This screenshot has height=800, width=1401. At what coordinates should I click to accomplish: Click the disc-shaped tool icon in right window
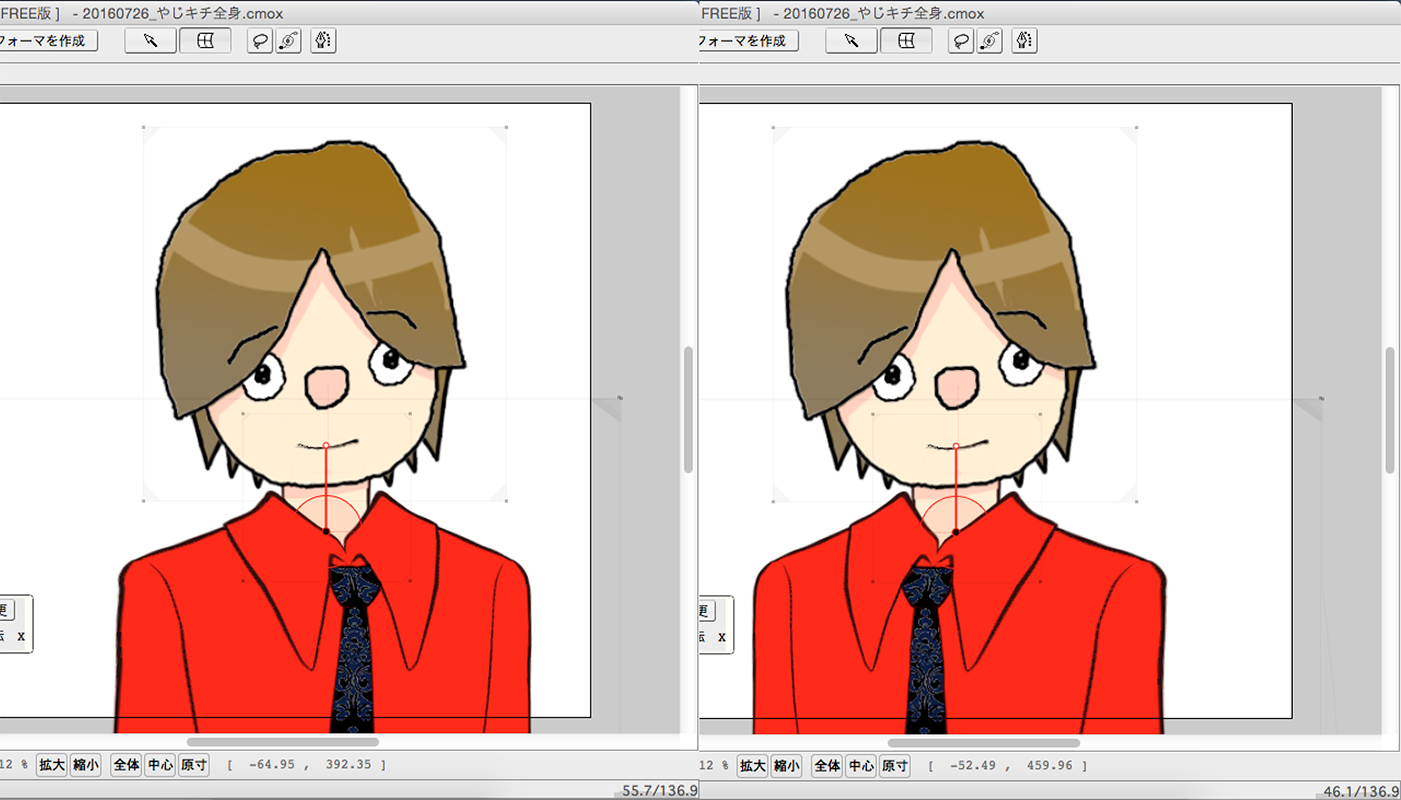[989, 41]
